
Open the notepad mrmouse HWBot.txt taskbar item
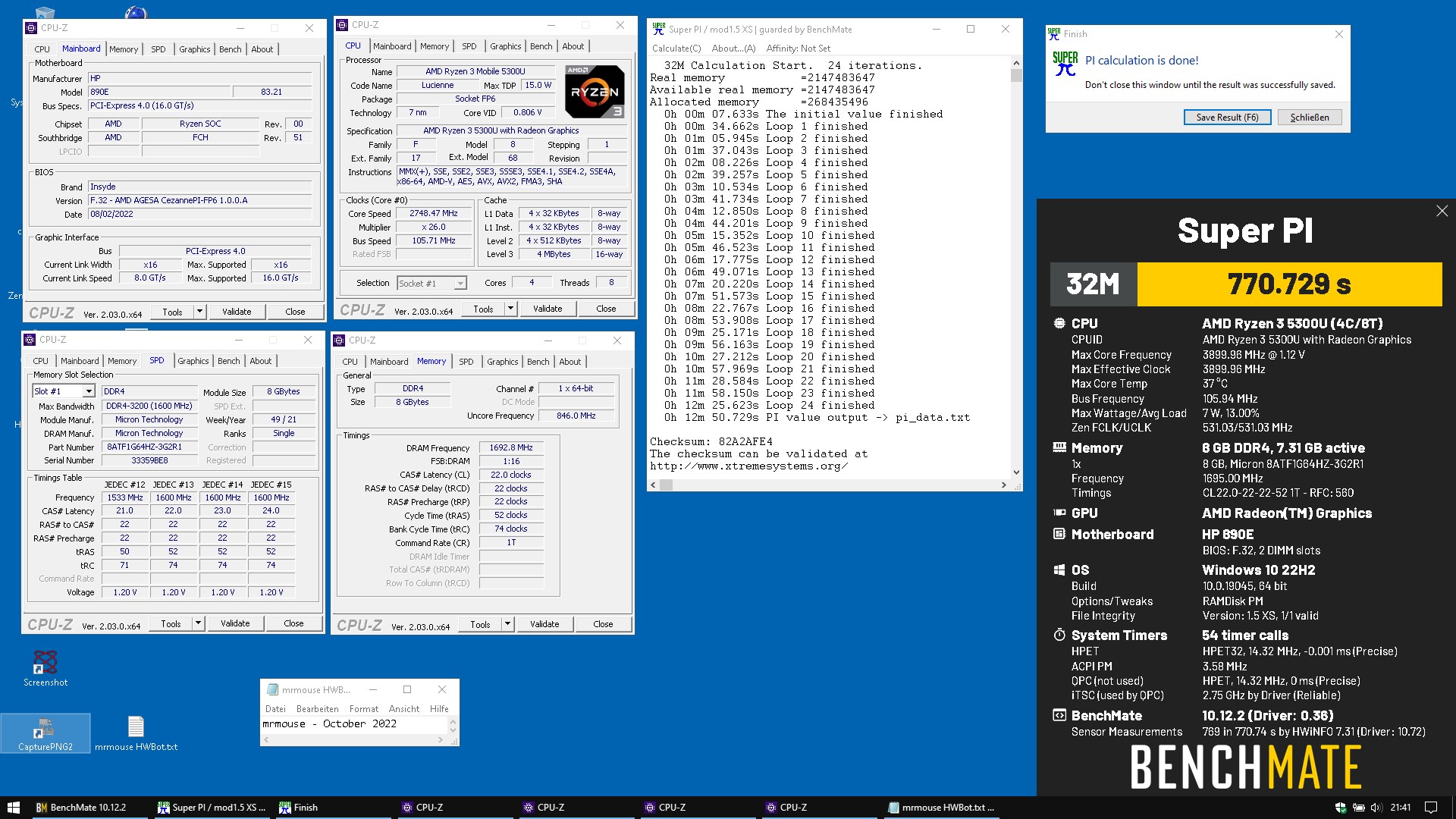[940, 808]
